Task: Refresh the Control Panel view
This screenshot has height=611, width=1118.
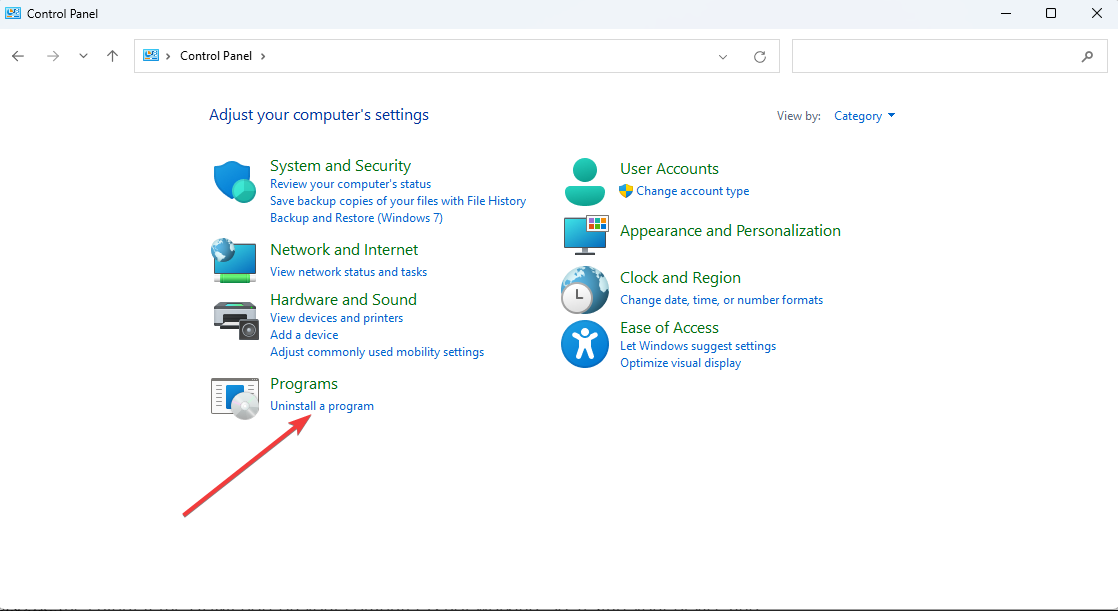Action: click(760, 56)
